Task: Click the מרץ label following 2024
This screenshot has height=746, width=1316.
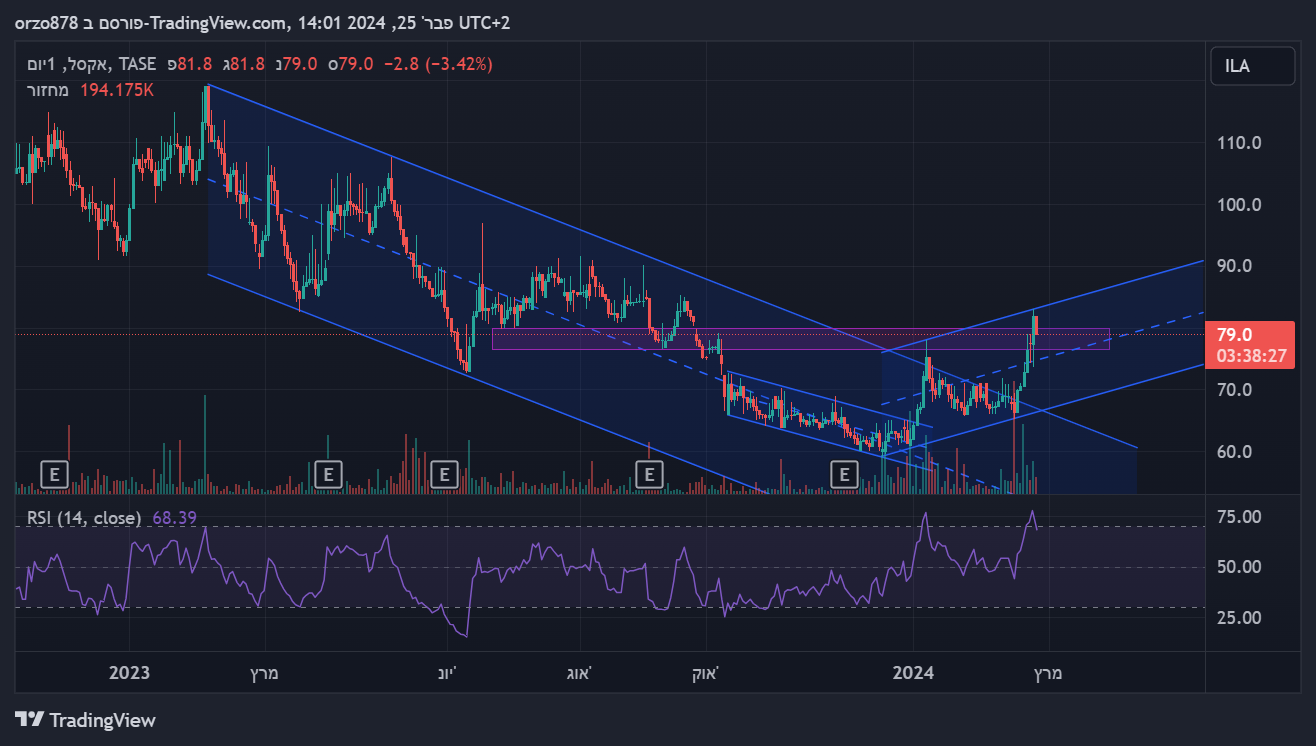Action: 1047,673
